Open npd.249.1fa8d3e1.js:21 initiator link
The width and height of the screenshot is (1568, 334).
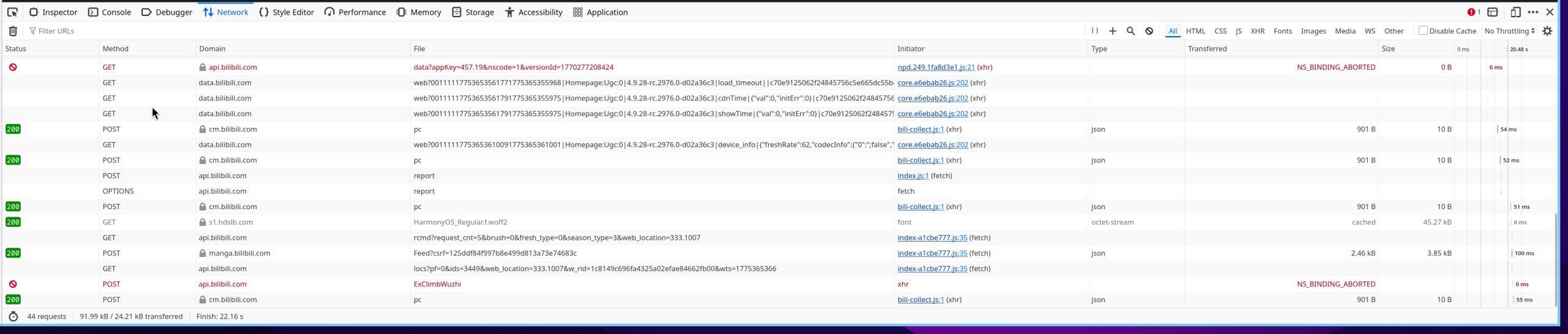pos(936,67)
